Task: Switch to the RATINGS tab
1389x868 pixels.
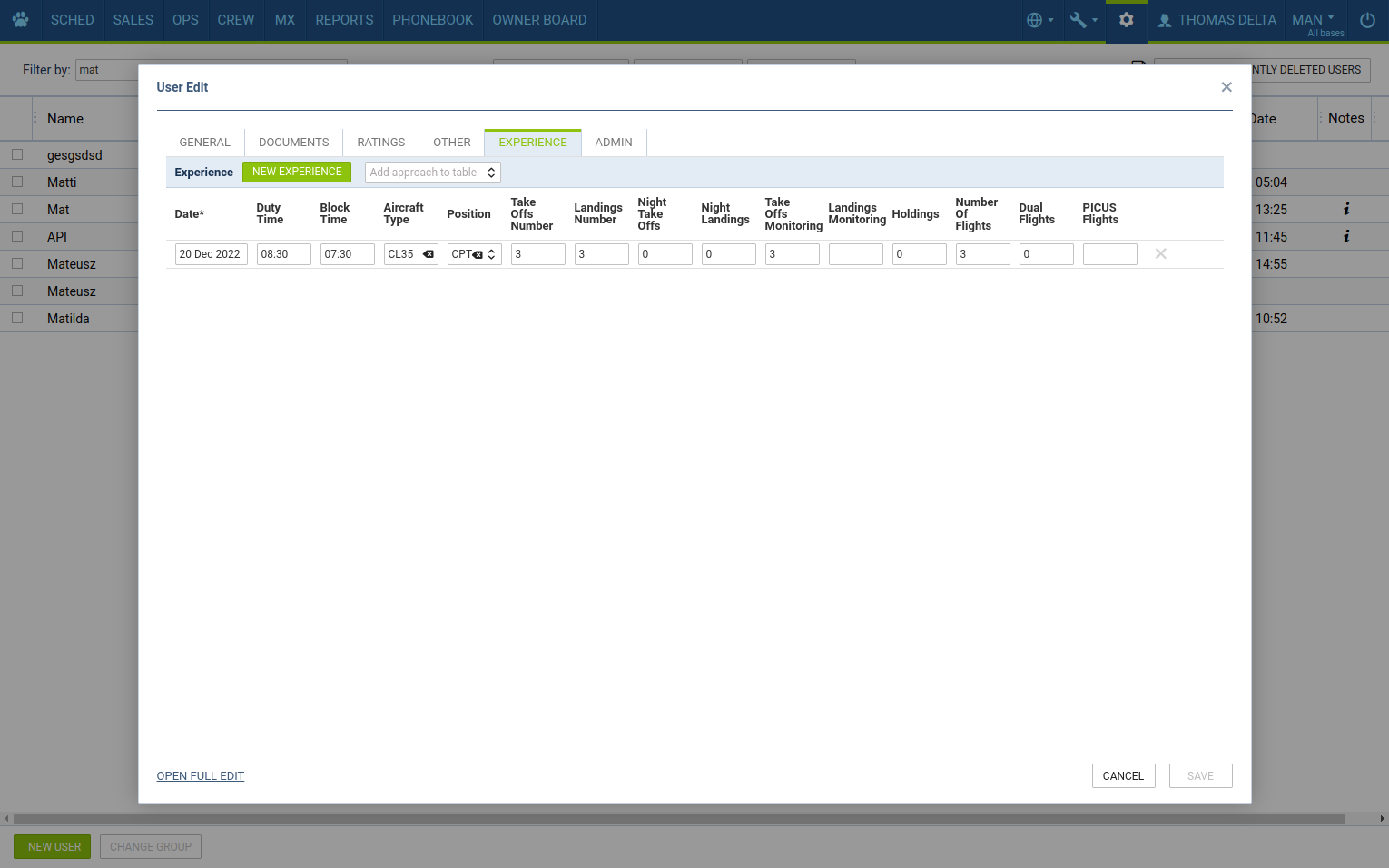Action: (x=380, y=143)
